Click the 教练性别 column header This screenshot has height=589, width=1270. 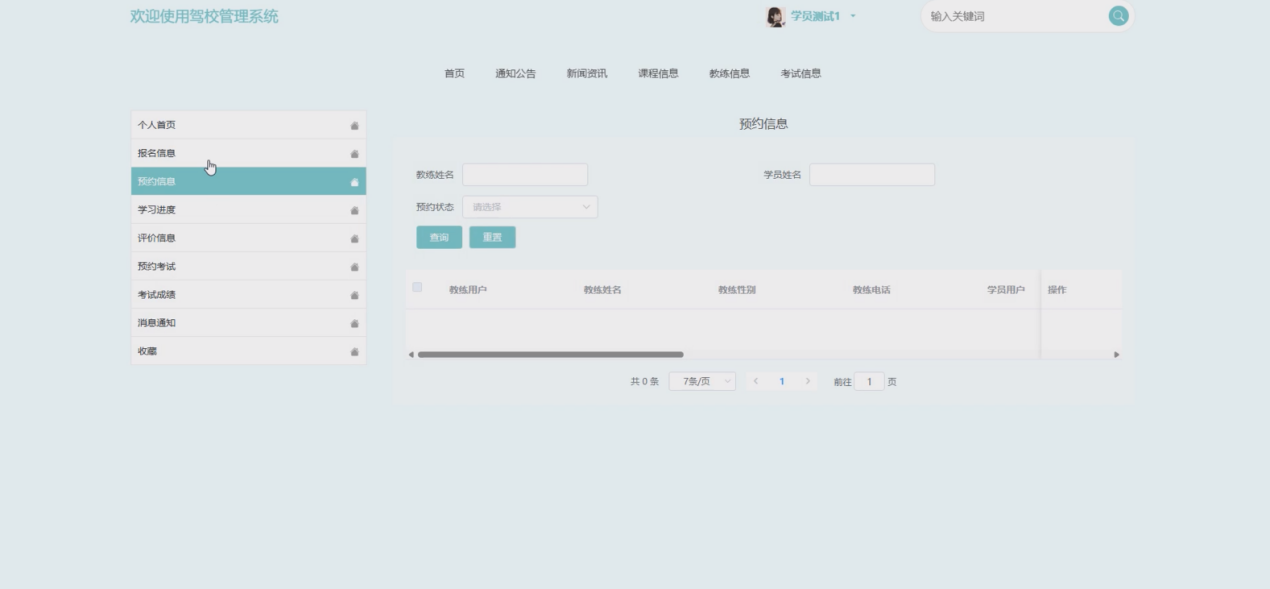coord(737,290)
